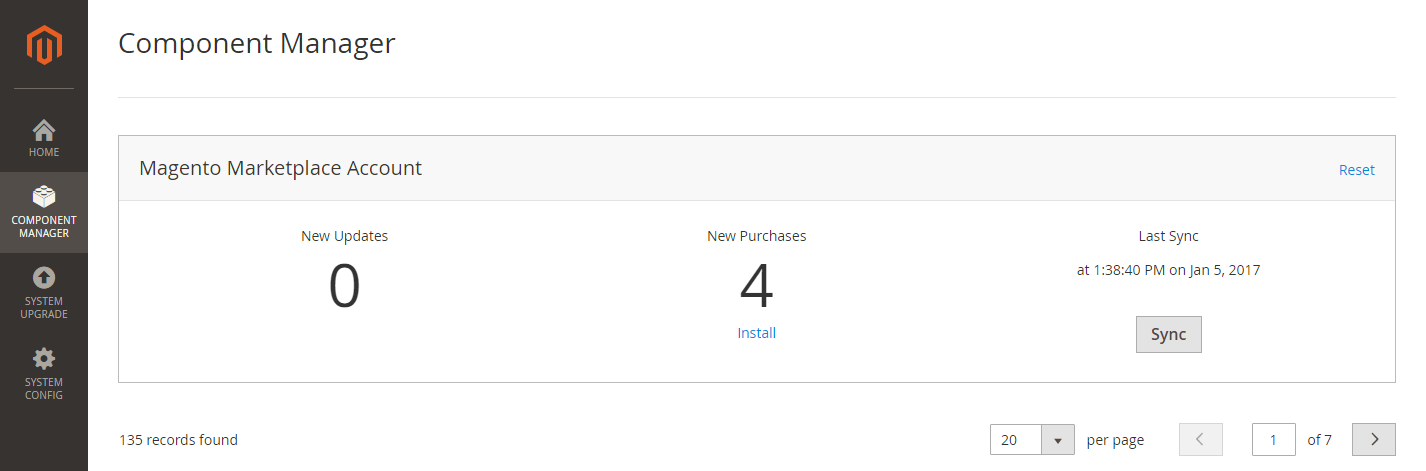This screenshot has height=471, width=1426.
Task: Click the New Purchases count 4
Action: click(x=757, y=287)
